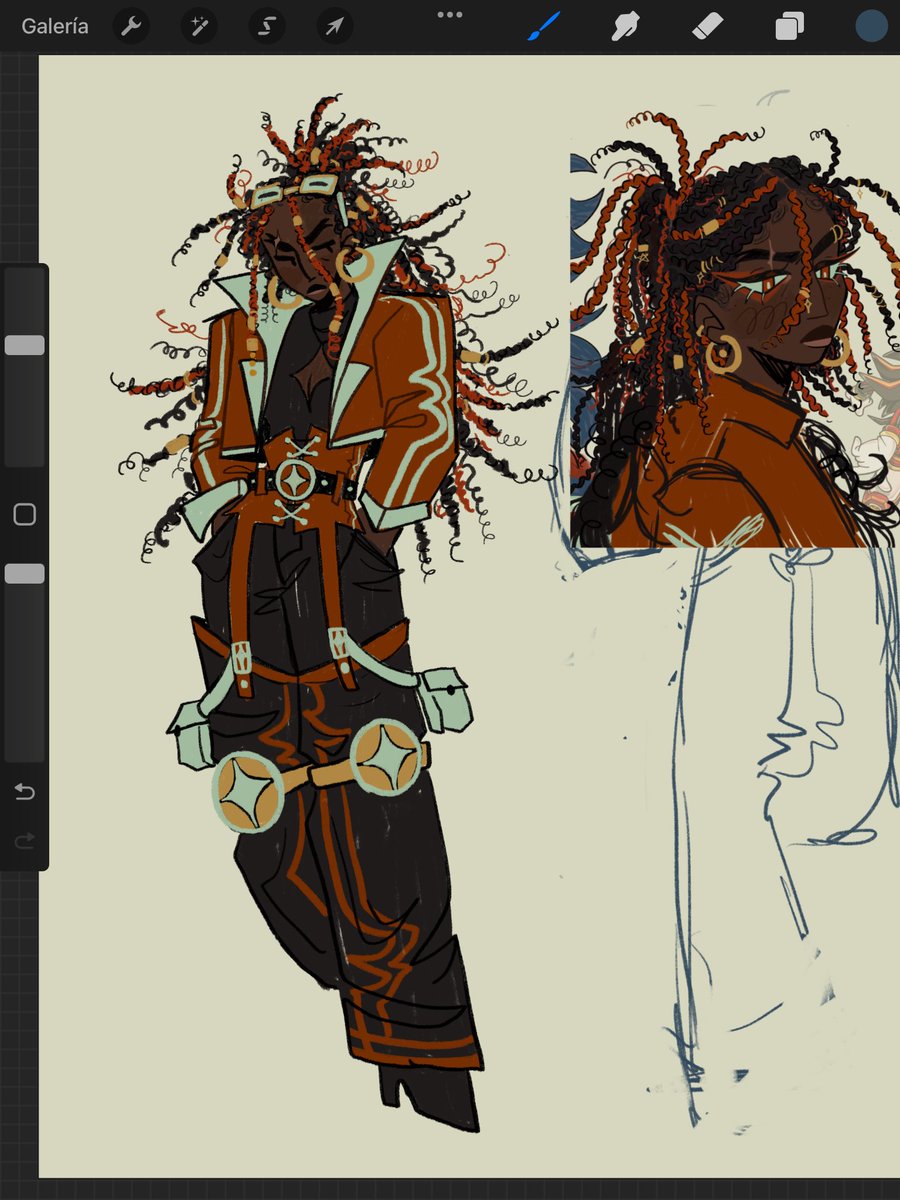Tap the blue sketch profile outline
The image size is (900, 1200).
[790, 760]
